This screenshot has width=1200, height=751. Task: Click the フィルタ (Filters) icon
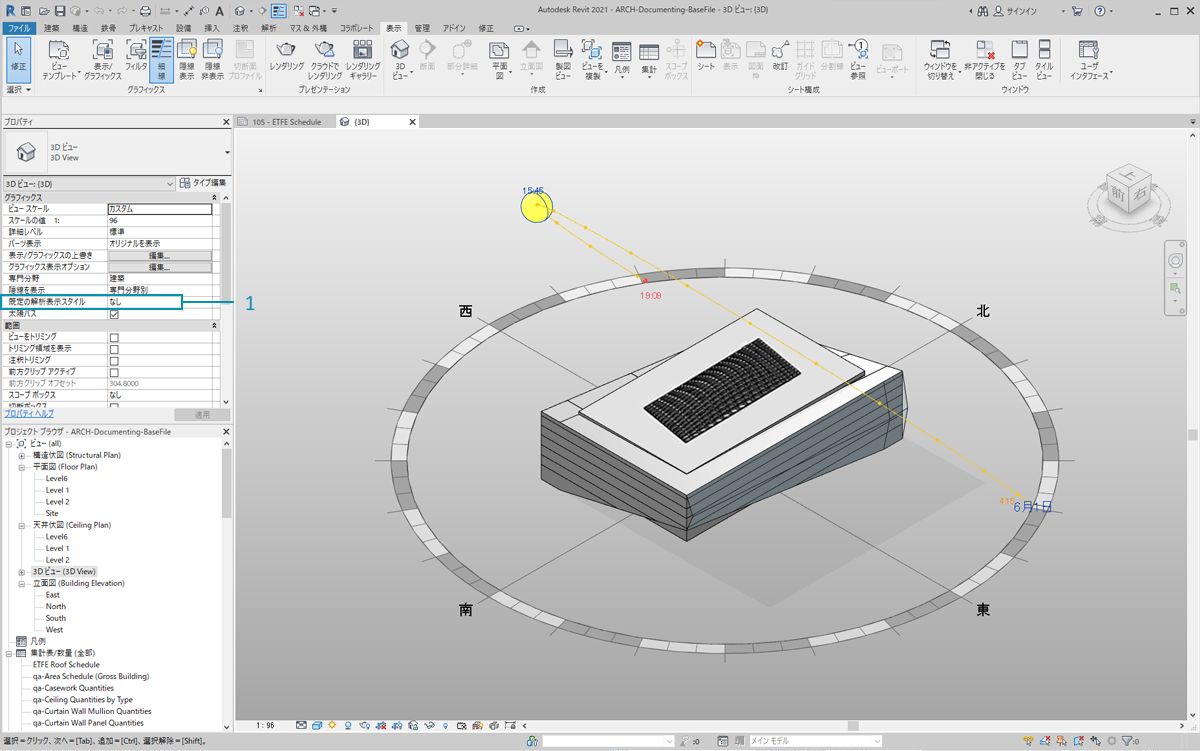(x=136, y=56)
